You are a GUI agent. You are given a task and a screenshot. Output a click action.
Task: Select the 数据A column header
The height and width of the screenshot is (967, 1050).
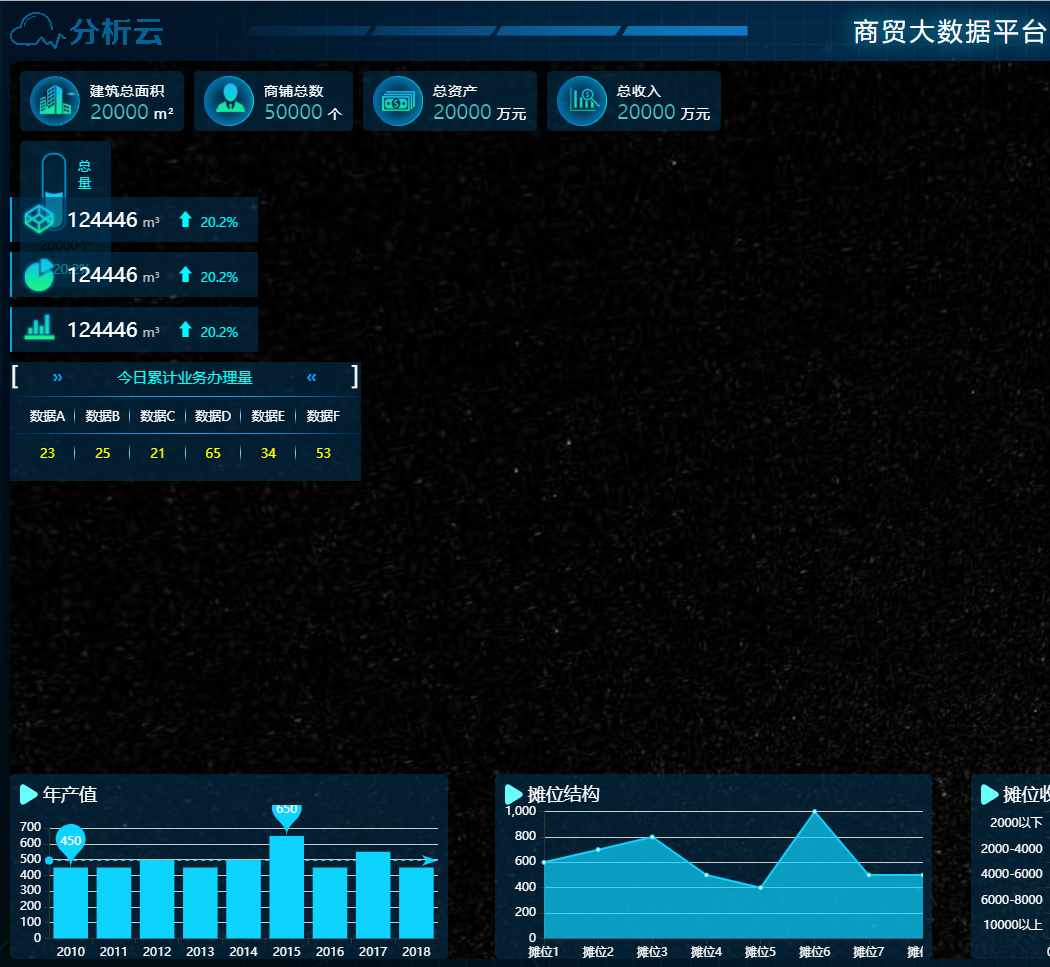(47, 417)
